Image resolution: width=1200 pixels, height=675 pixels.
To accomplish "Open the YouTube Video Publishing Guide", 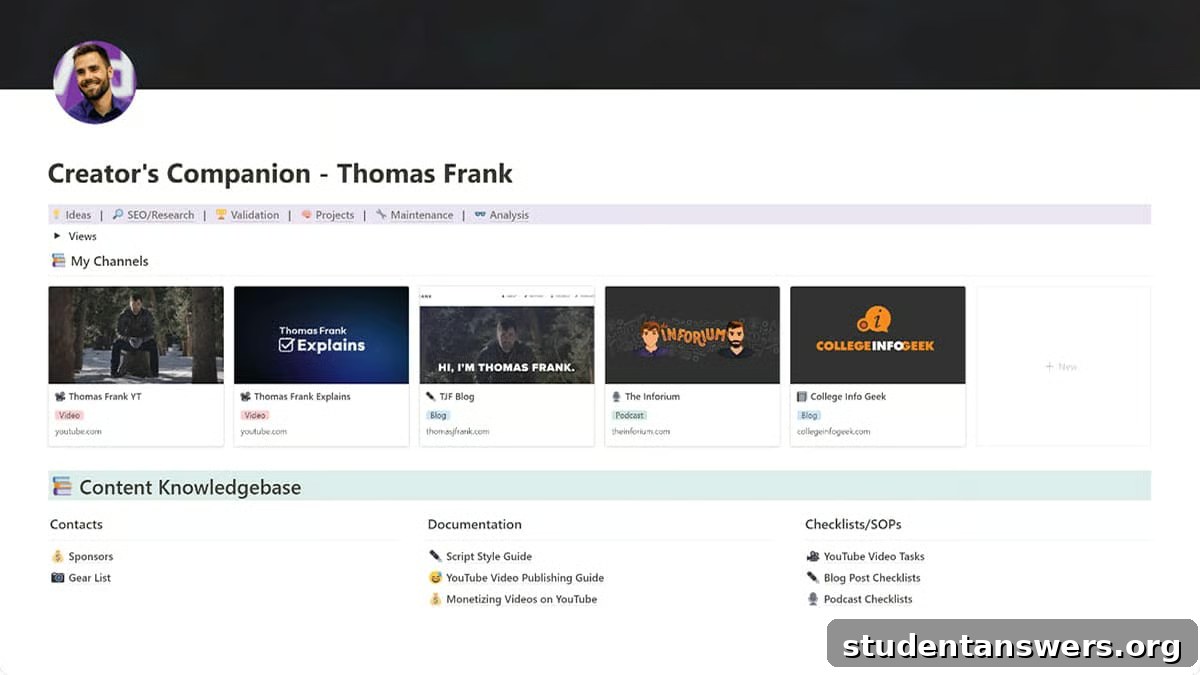I will click(525, 578).
